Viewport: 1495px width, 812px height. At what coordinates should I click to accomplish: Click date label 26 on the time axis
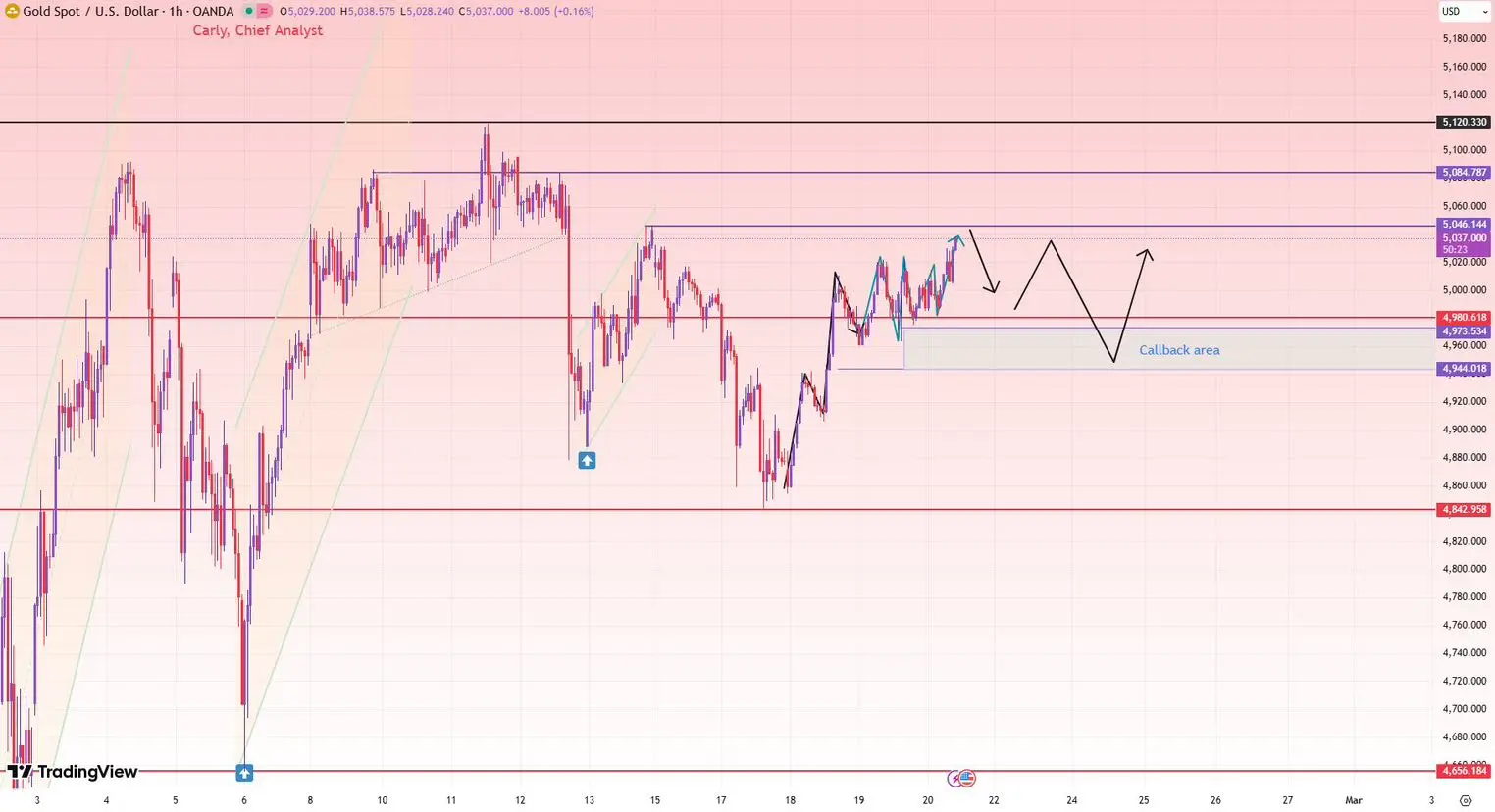(x=1215, y=800)
